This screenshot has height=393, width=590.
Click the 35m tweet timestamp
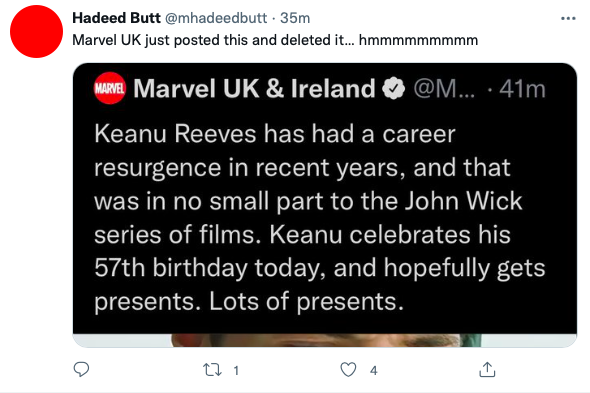point(295,18)
